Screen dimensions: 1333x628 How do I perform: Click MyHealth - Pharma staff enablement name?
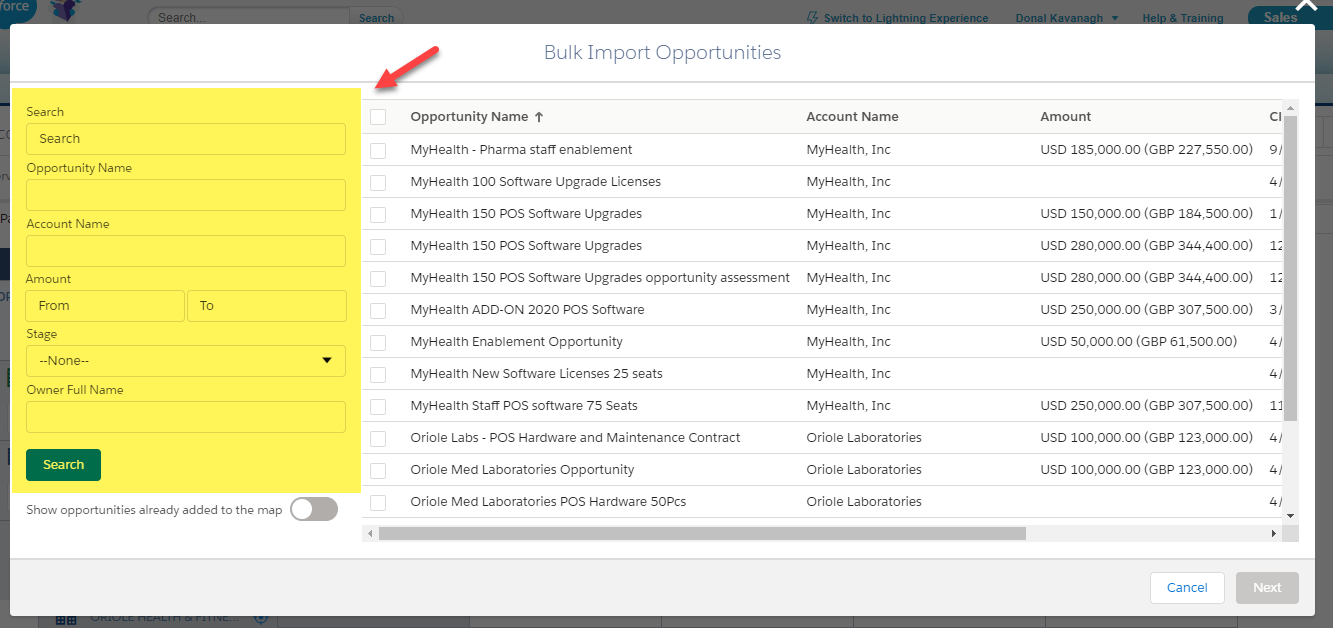[521, 150]
